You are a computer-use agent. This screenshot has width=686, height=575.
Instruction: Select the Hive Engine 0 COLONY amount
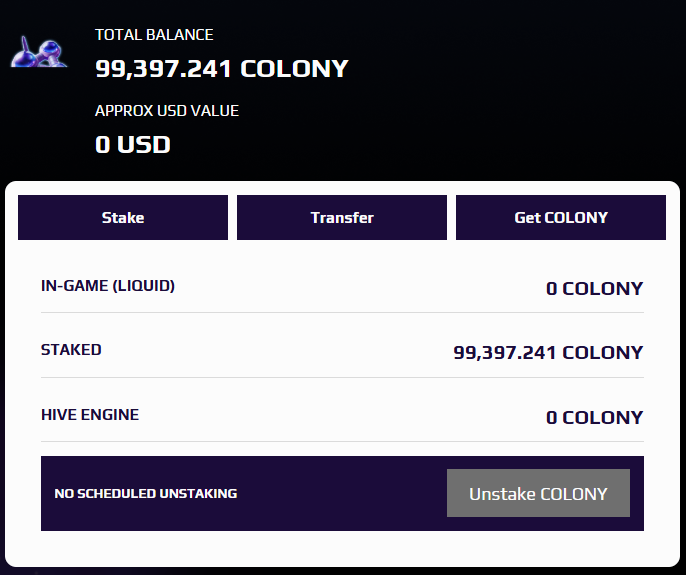point(594,417)
